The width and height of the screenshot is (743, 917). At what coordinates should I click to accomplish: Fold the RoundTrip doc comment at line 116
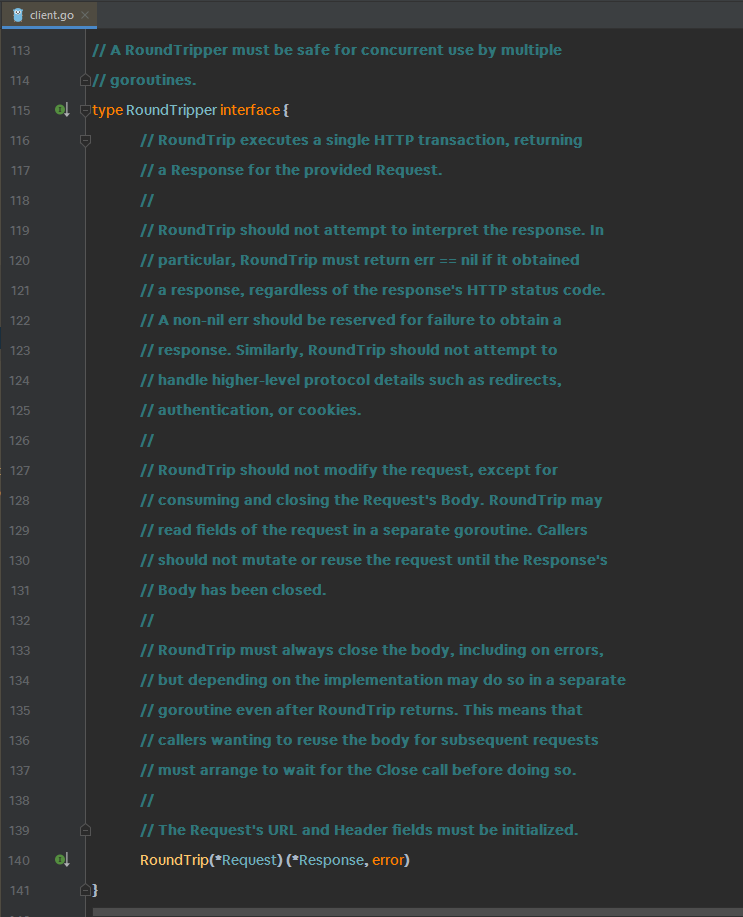pyautogui.click(x=85, y=140)
